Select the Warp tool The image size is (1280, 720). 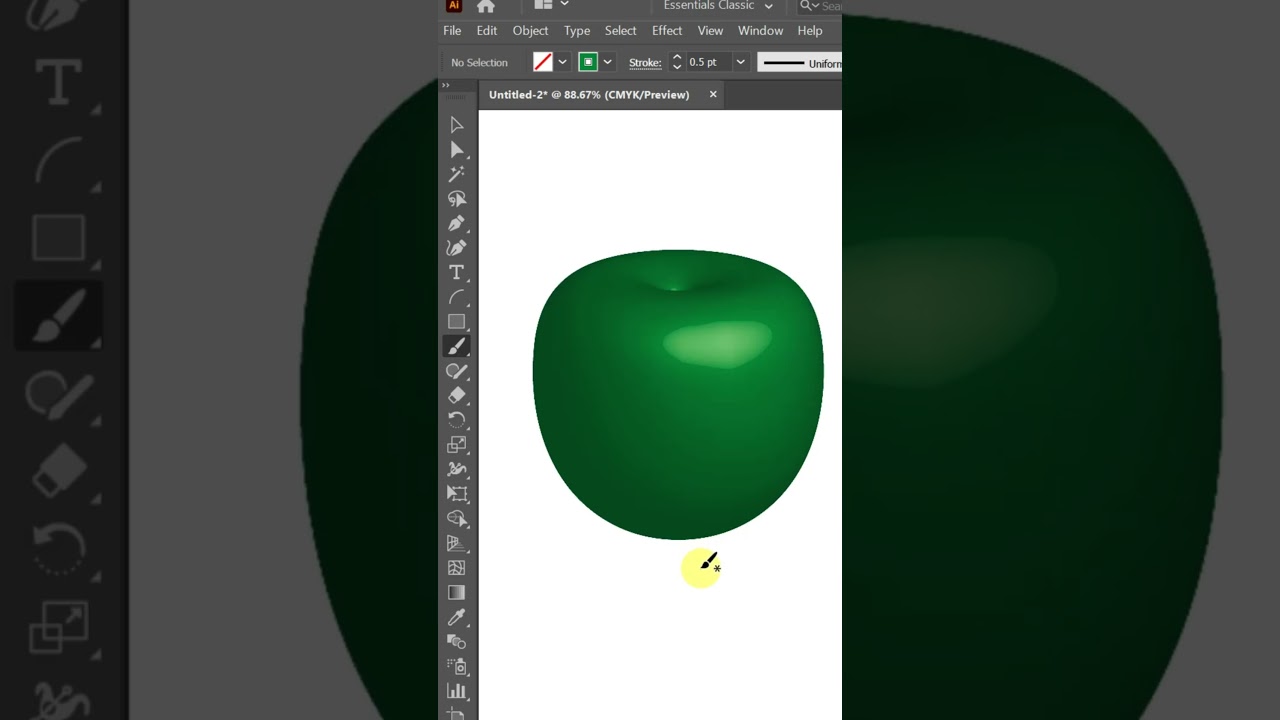coord(456,469)
